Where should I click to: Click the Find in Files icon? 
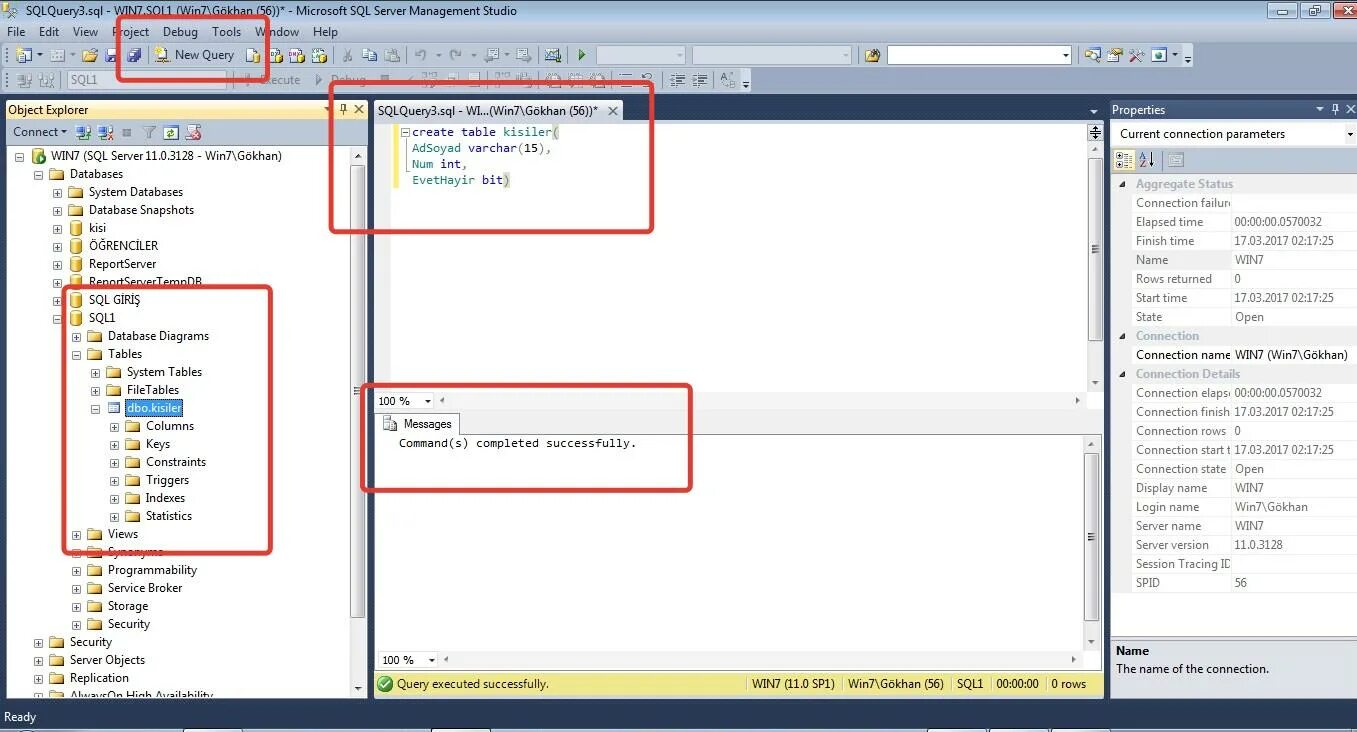[872, 55]
